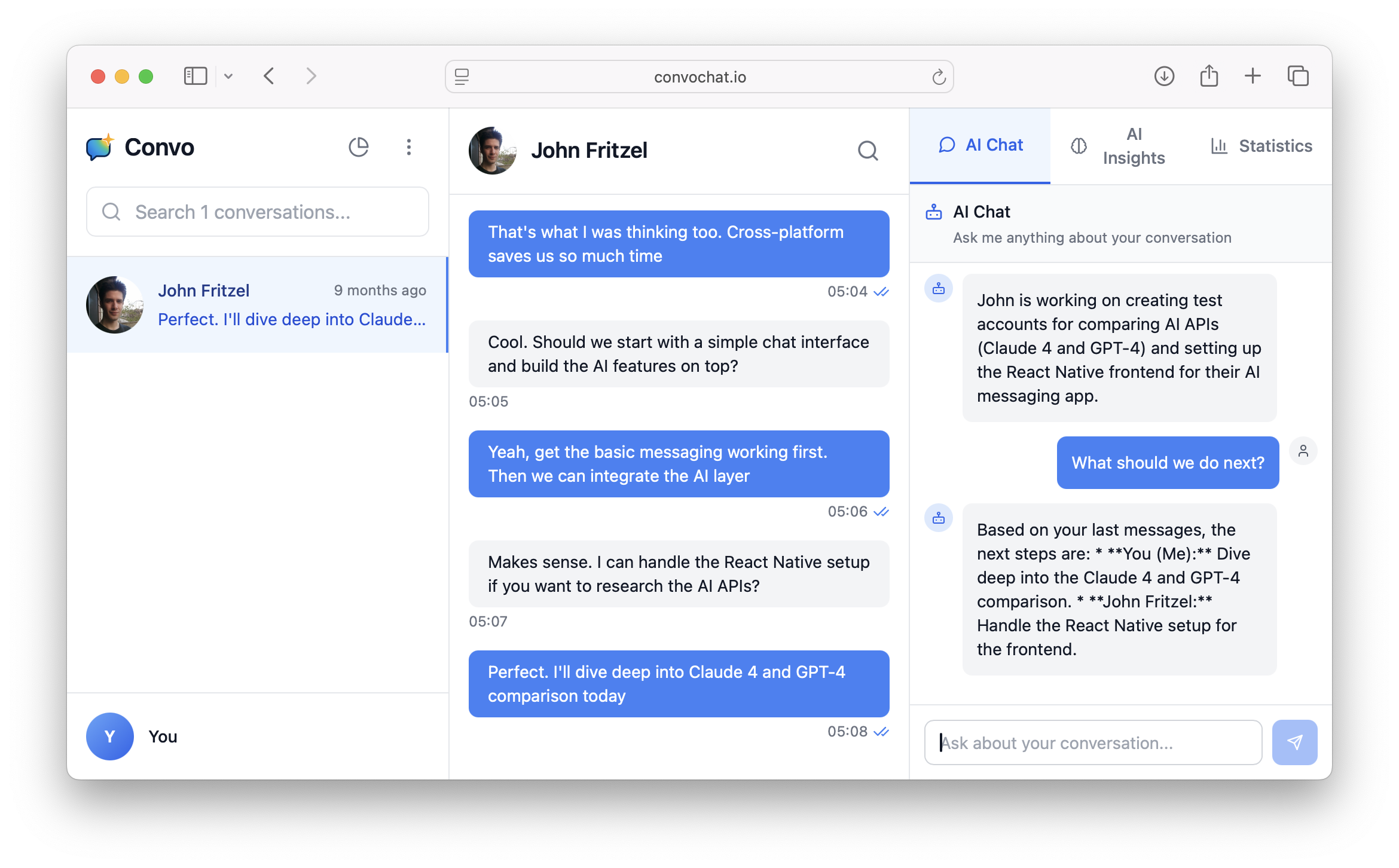Open the three-dot overflow menu in the sidebar

(x=409, y=147)
